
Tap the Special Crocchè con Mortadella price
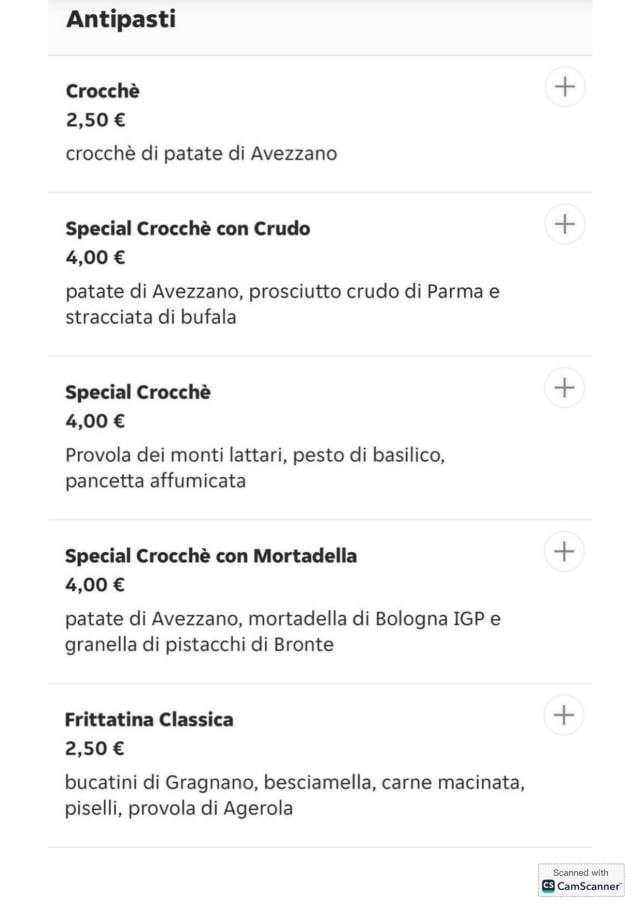(95, 584)
